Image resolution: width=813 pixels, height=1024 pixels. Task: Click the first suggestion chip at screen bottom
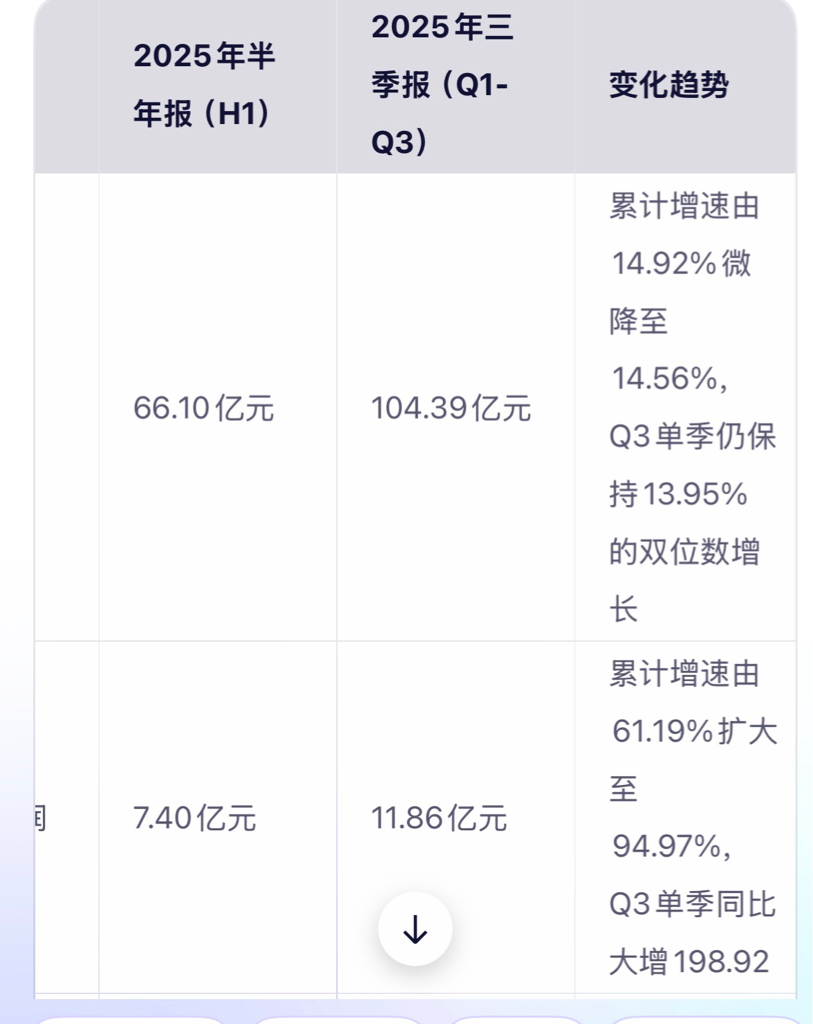pos(129,1019)
